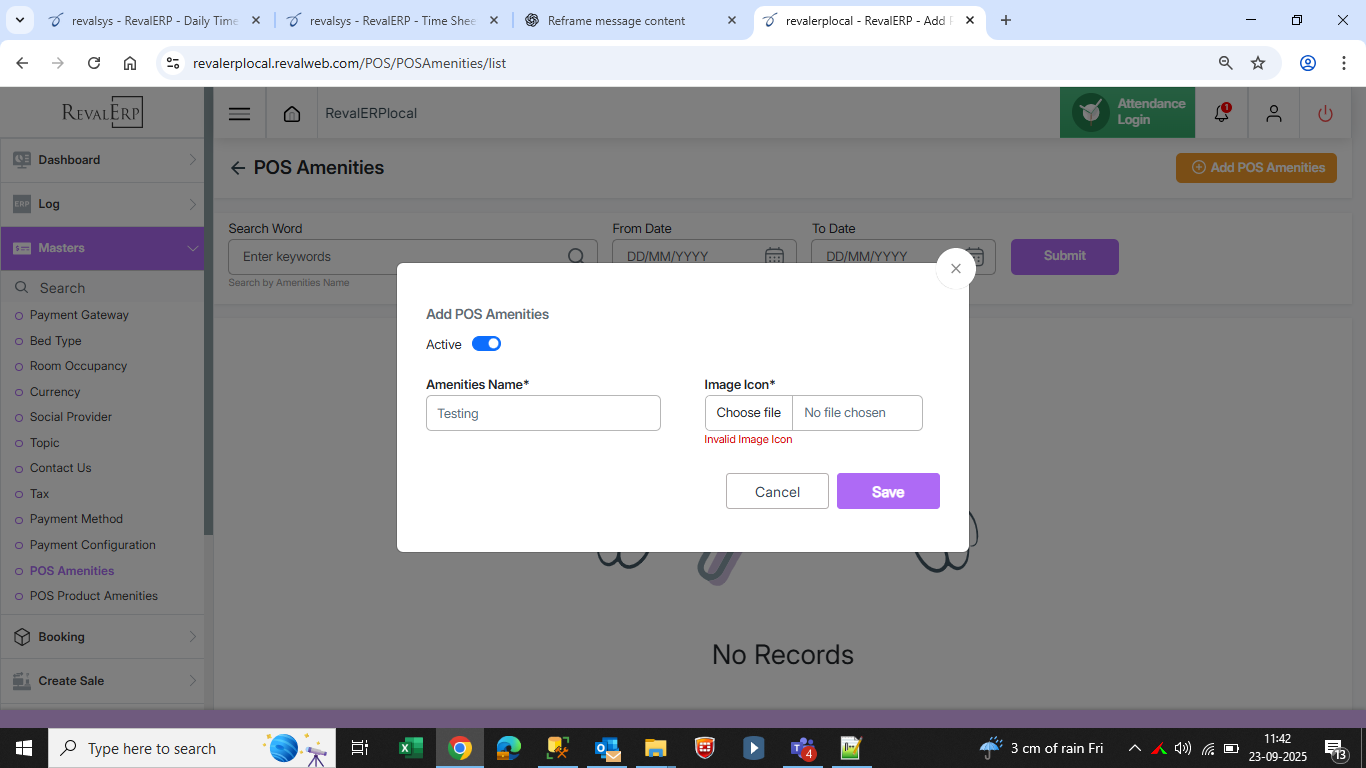1366x768 pixels.
Task: Click the red power logout icon
Action: (x=1325, y=113)
